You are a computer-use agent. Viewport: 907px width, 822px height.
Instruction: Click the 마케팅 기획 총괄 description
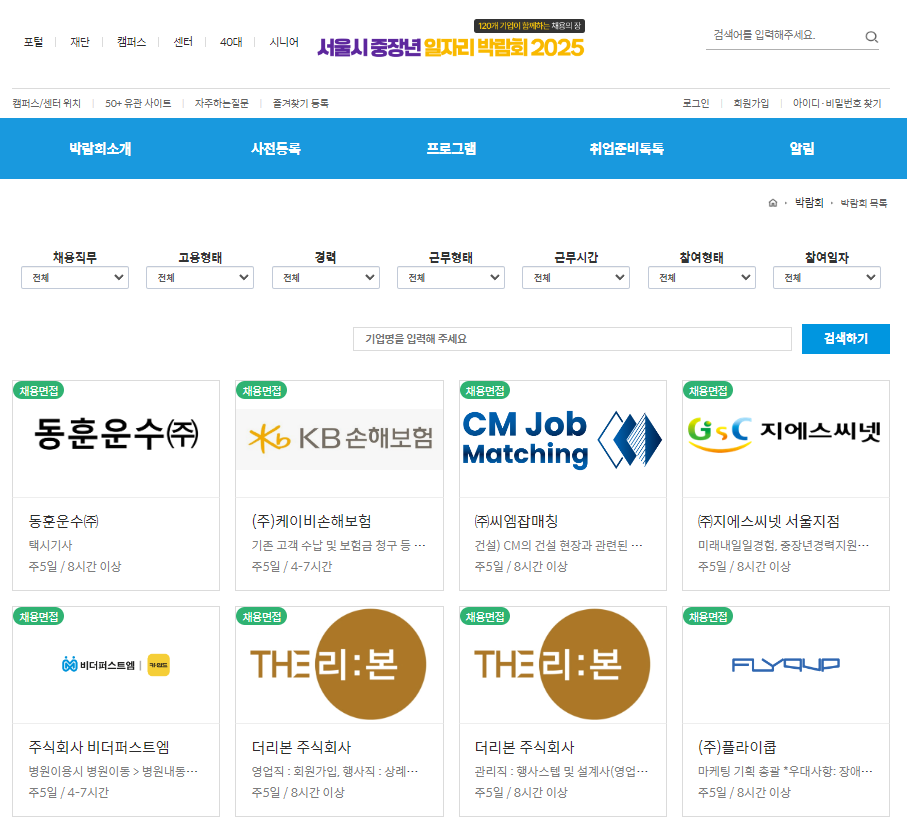(785, 771)
